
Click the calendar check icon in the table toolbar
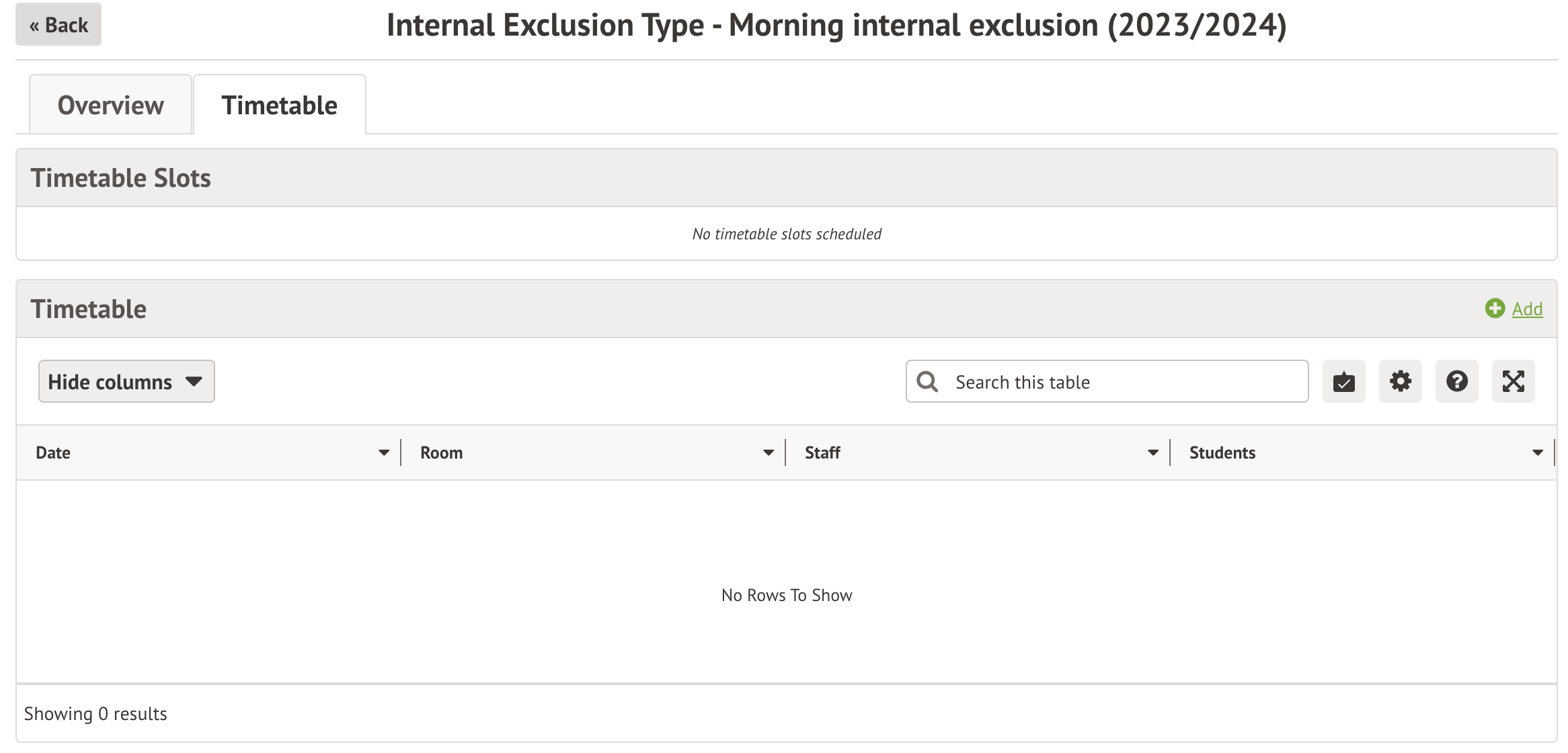click(x=1343, y=382)
